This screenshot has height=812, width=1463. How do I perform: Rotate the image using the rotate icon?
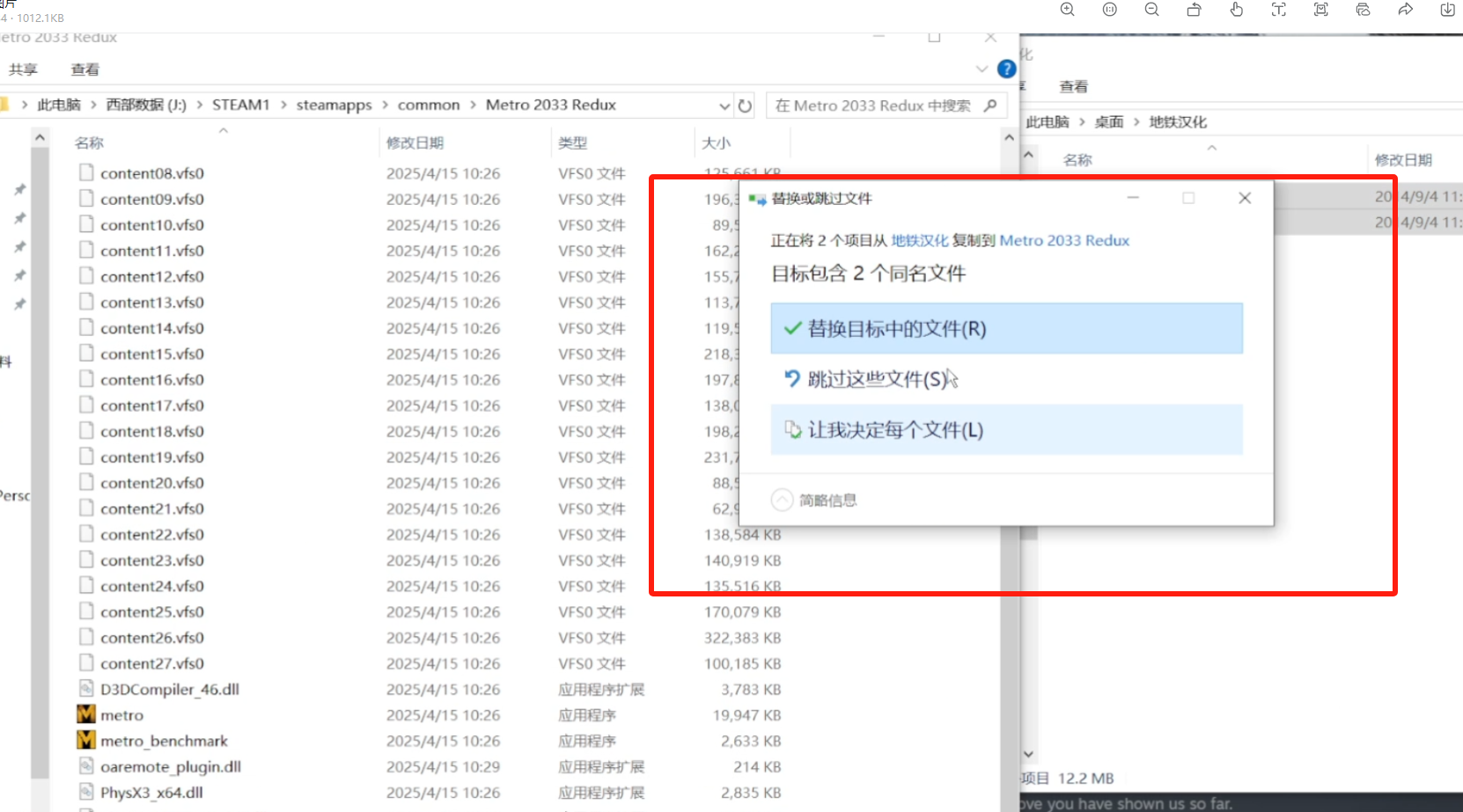[1194, 10]
